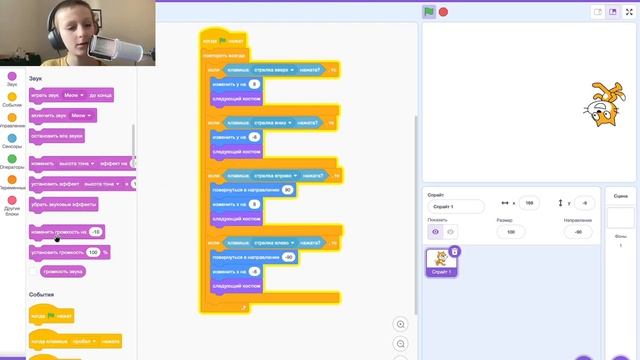The image size is (640, 360).
Task: Select the Спрайт 1 thumbnail
Action: pos(441,262)
